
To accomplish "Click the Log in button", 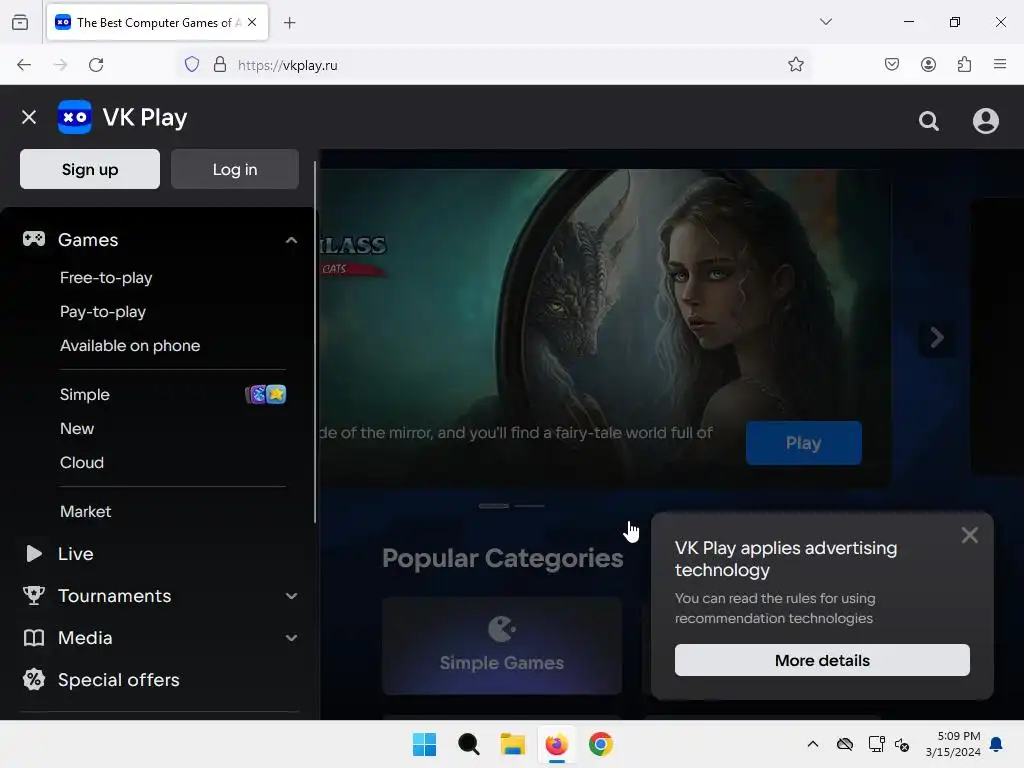I will tap(235, 169).
